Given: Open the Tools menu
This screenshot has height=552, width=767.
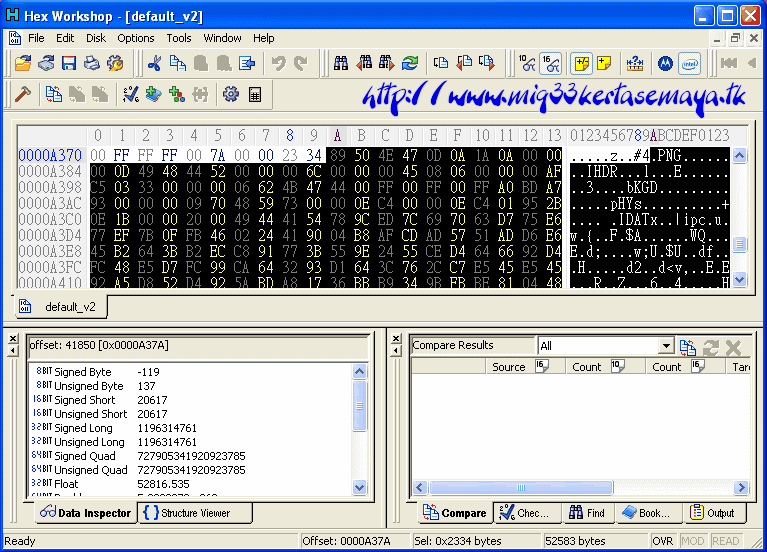Looking at the screenshot, I should pyautogui.click(x=179, y=38).
